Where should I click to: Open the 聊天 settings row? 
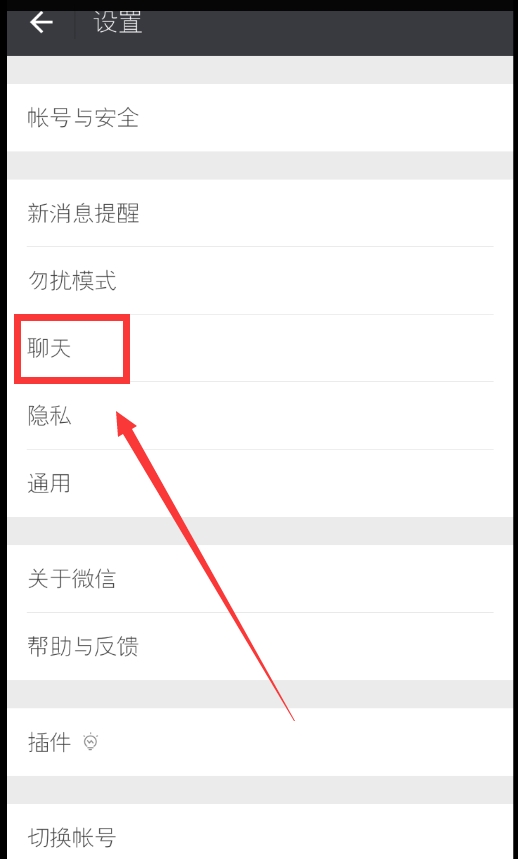[260, 348]
